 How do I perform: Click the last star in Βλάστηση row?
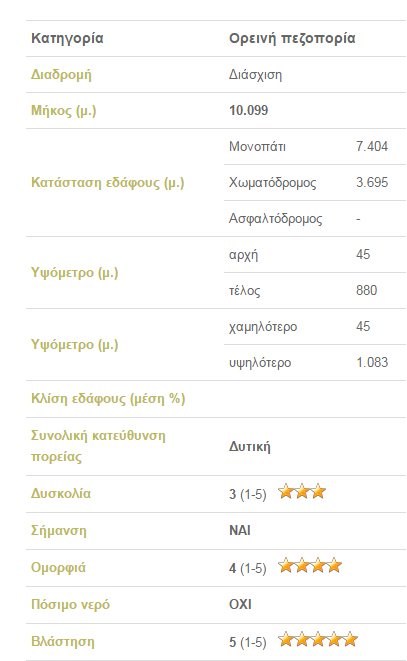pyautogui.click(x=350, y=640)
